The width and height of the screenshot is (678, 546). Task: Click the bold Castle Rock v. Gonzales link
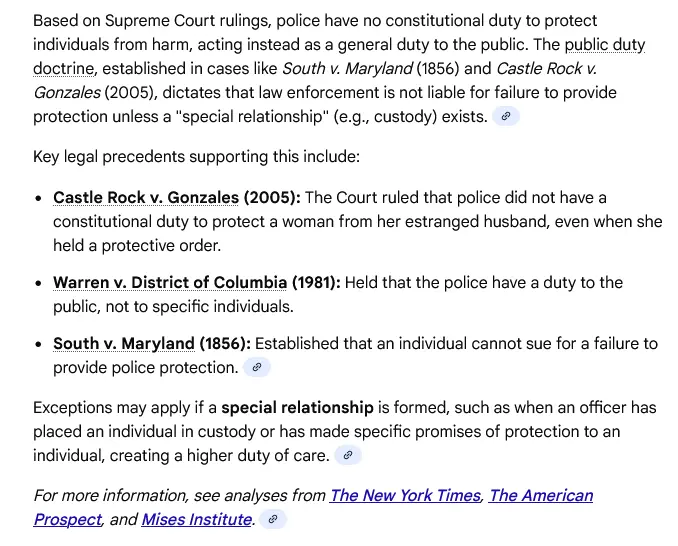(x=146, y=197)
